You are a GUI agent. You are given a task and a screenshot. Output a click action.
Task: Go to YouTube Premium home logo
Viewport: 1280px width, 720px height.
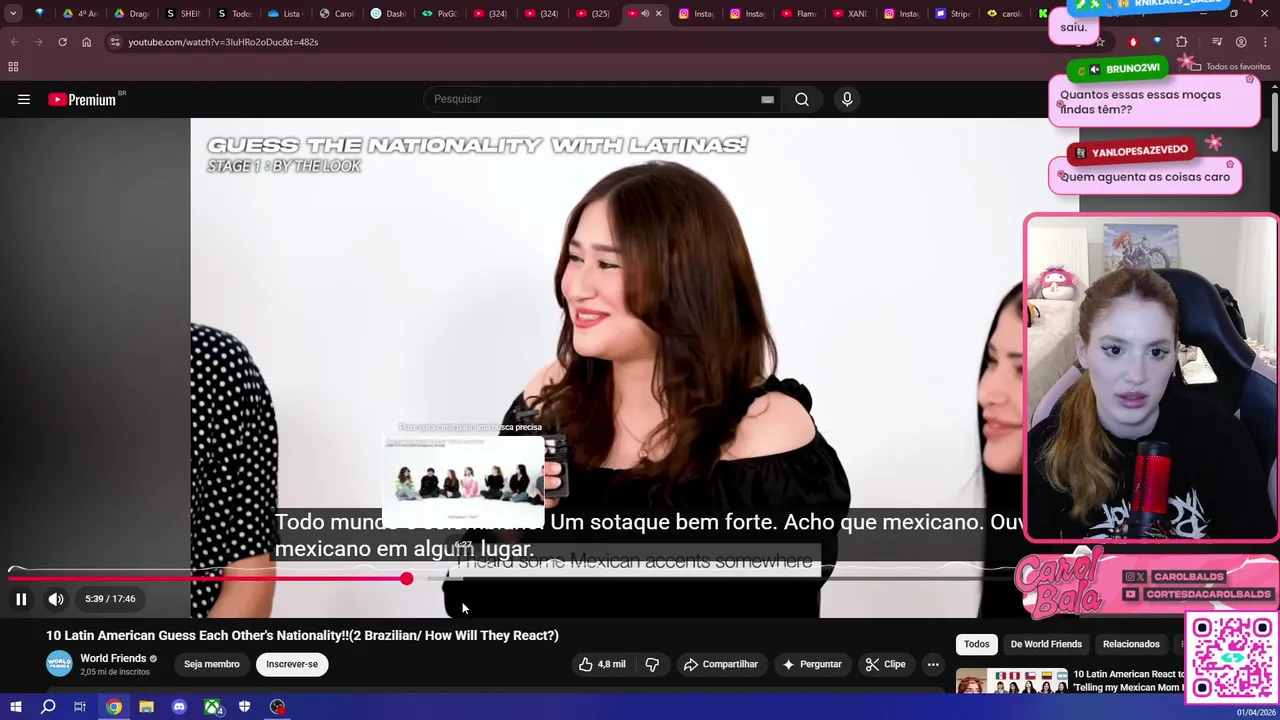click(82, 99)
